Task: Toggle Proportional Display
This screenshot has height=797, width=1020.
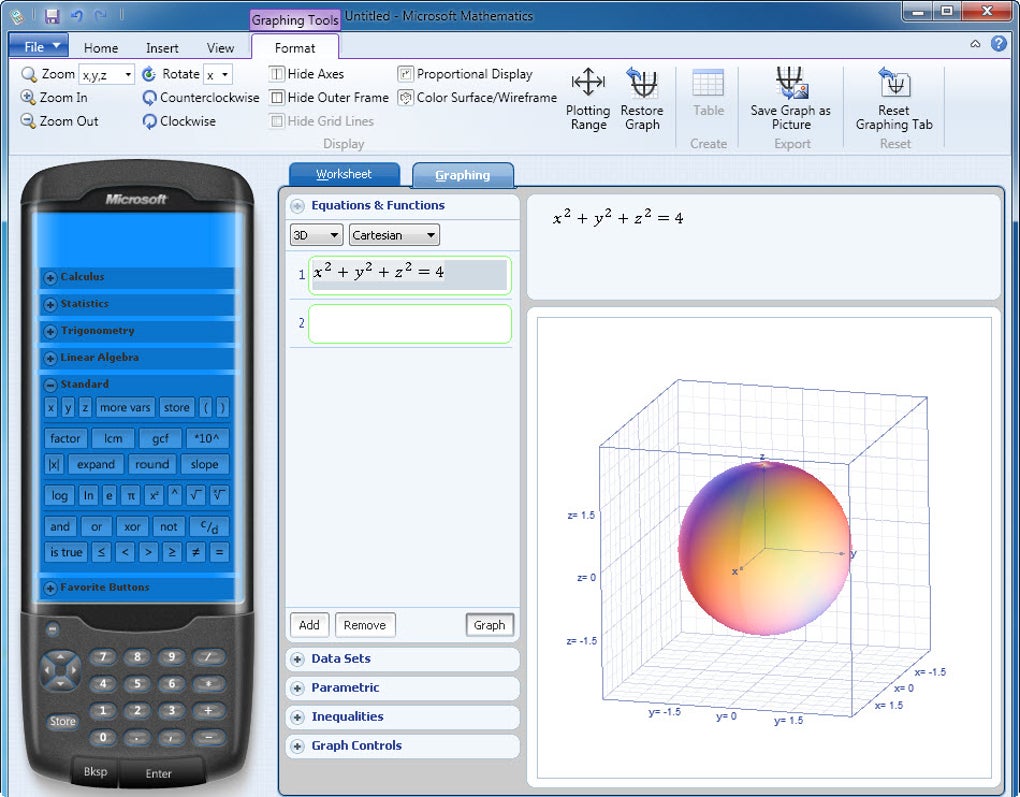Action: pos(465,74)
